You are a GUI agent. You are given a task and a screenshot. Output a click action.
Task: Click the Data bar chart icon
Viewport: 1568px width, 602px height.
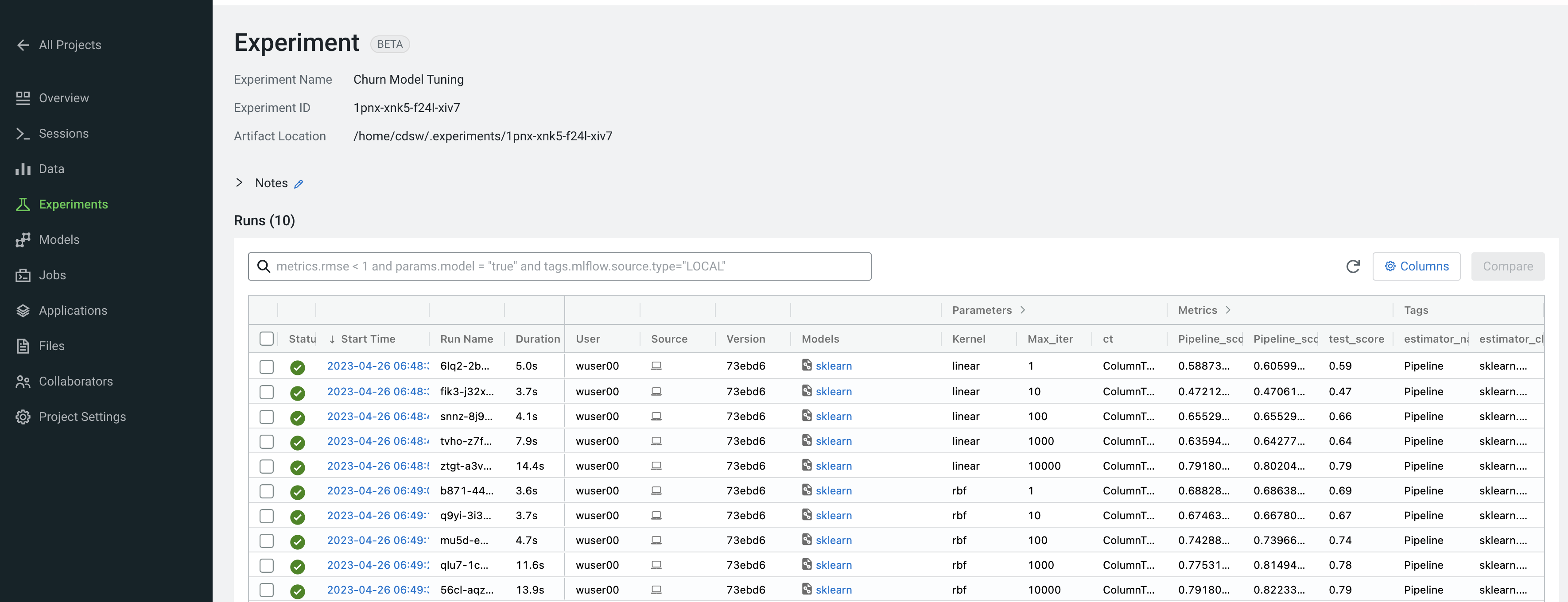point(23,169)
